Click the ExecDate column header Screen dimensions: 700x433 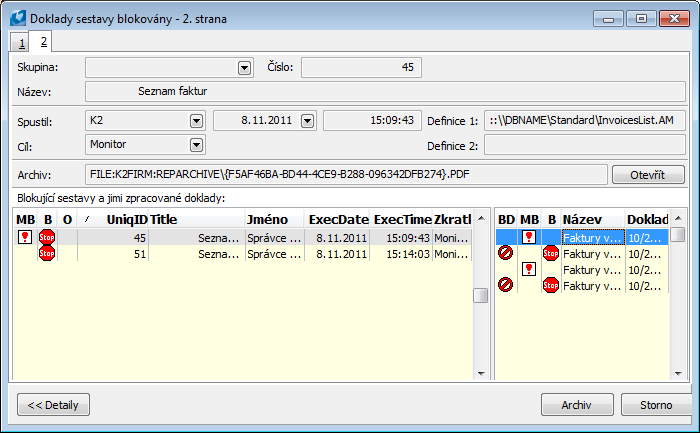coord(337,219)
